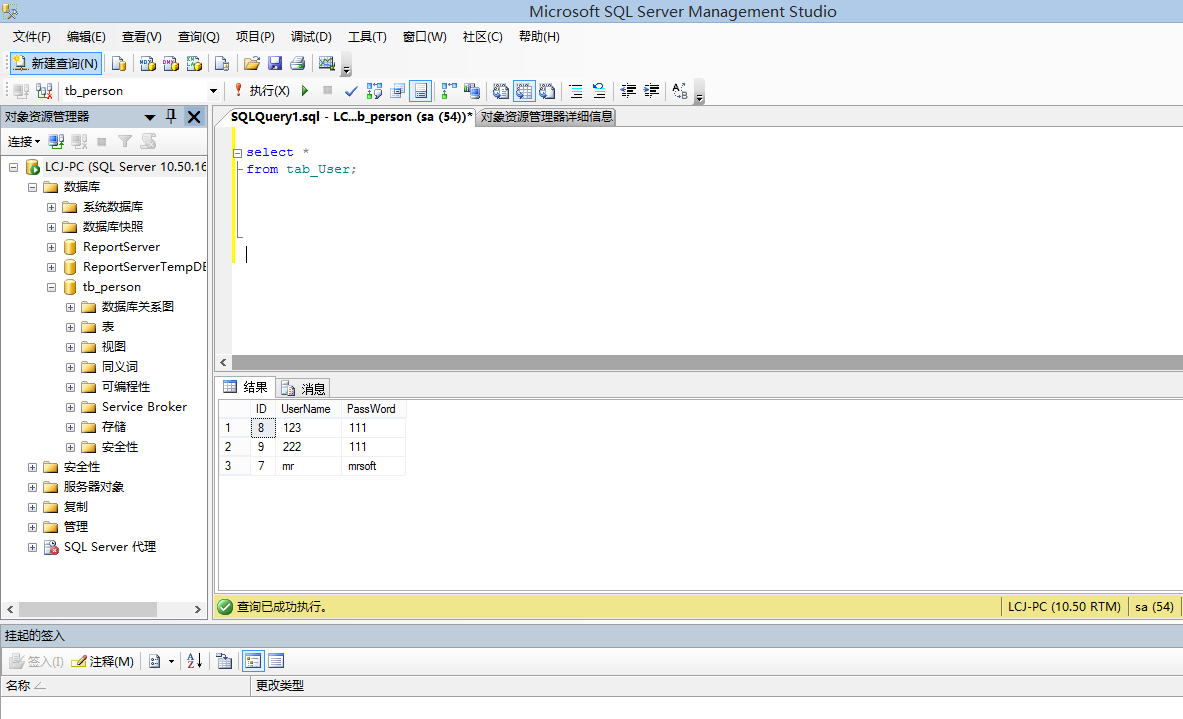1183x719 pixels.
Task: Expand the Service Broker folder
Action: 70,407
